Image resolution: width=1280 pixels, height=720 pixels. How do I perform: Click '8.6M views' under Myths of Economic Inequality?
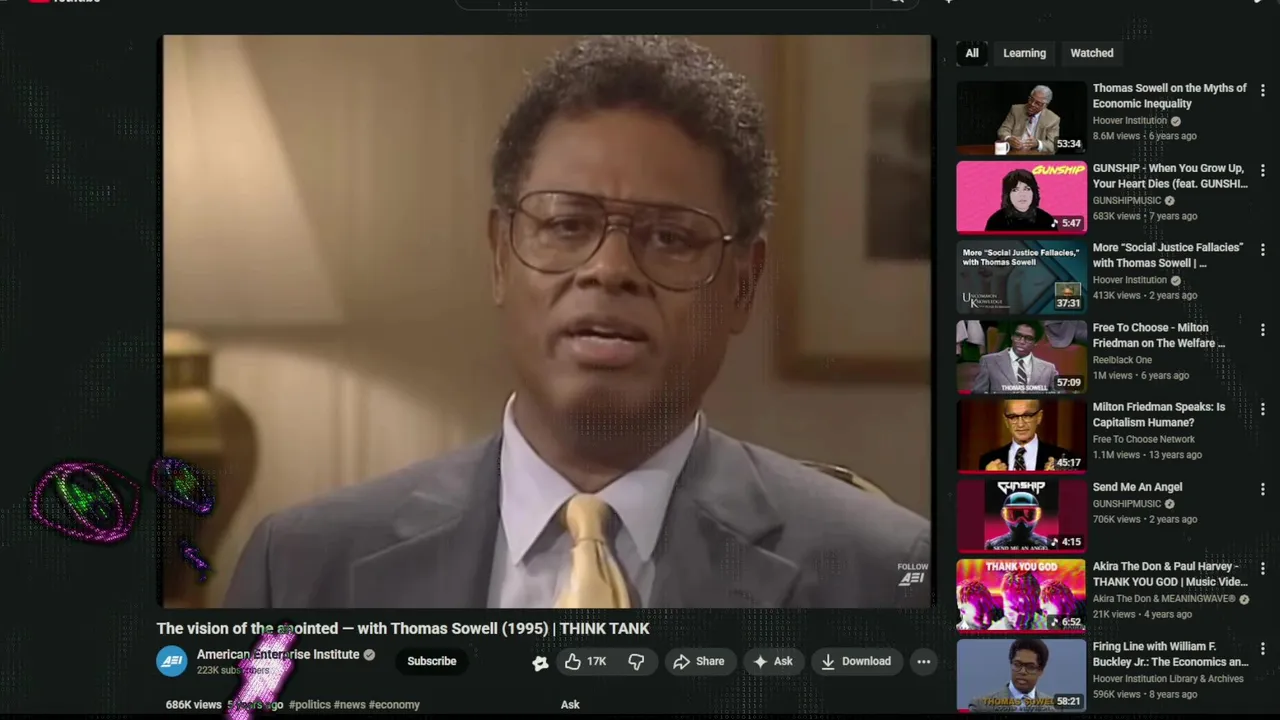1117,136
